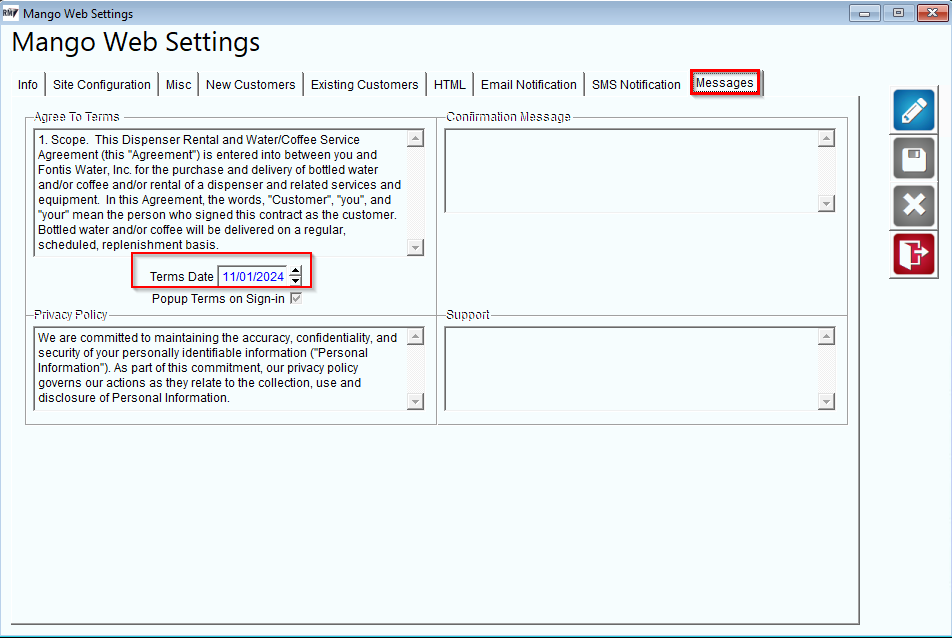Switch to the Site Configuration tab
Screen dimensions: 952x640
click(101, 84)
